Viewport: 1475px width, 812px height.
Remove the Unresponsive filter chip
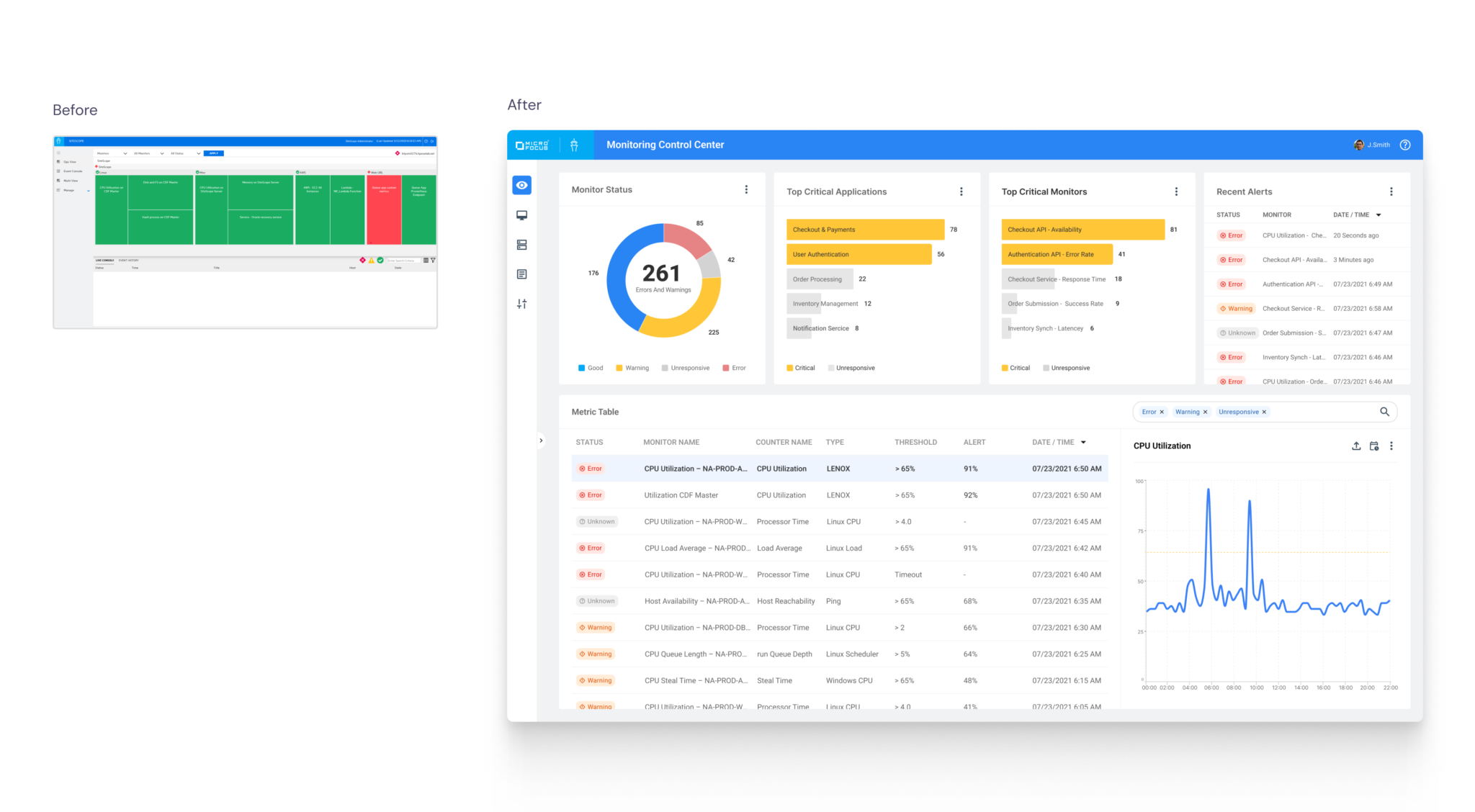[1264, 412]
